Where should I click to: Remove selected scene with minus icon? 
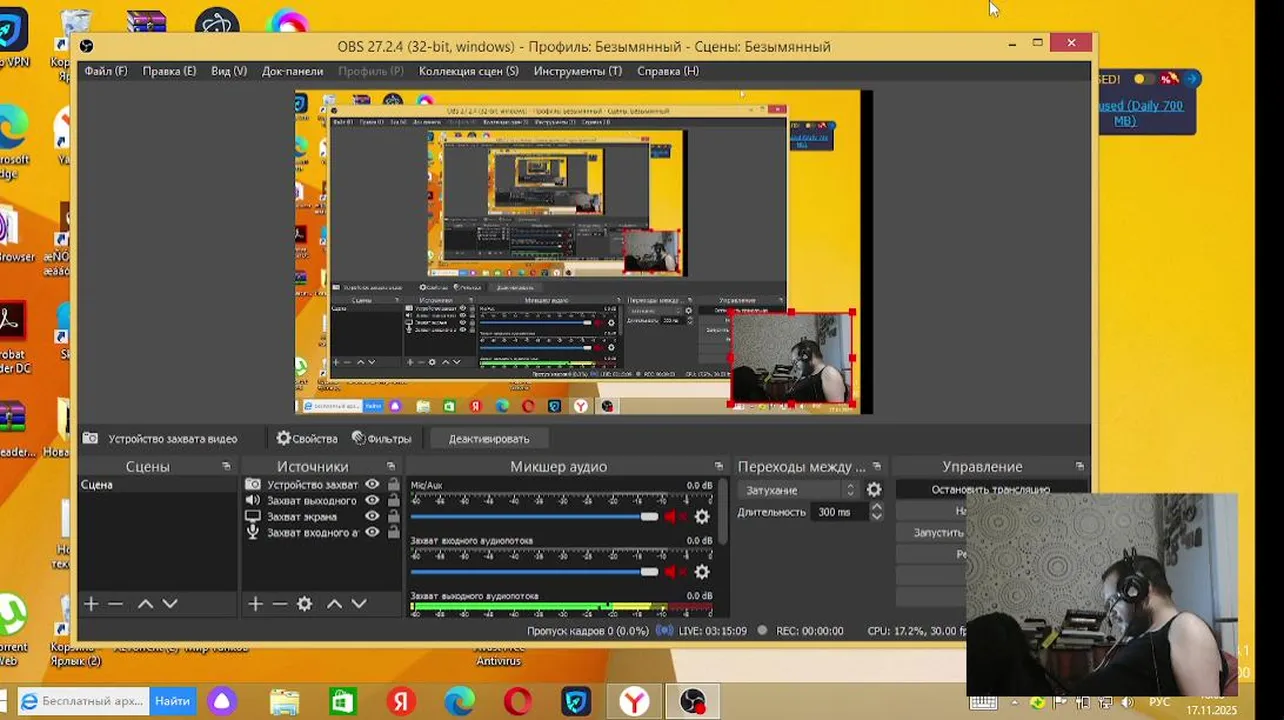pyautogui.click(x=115, y=604)
